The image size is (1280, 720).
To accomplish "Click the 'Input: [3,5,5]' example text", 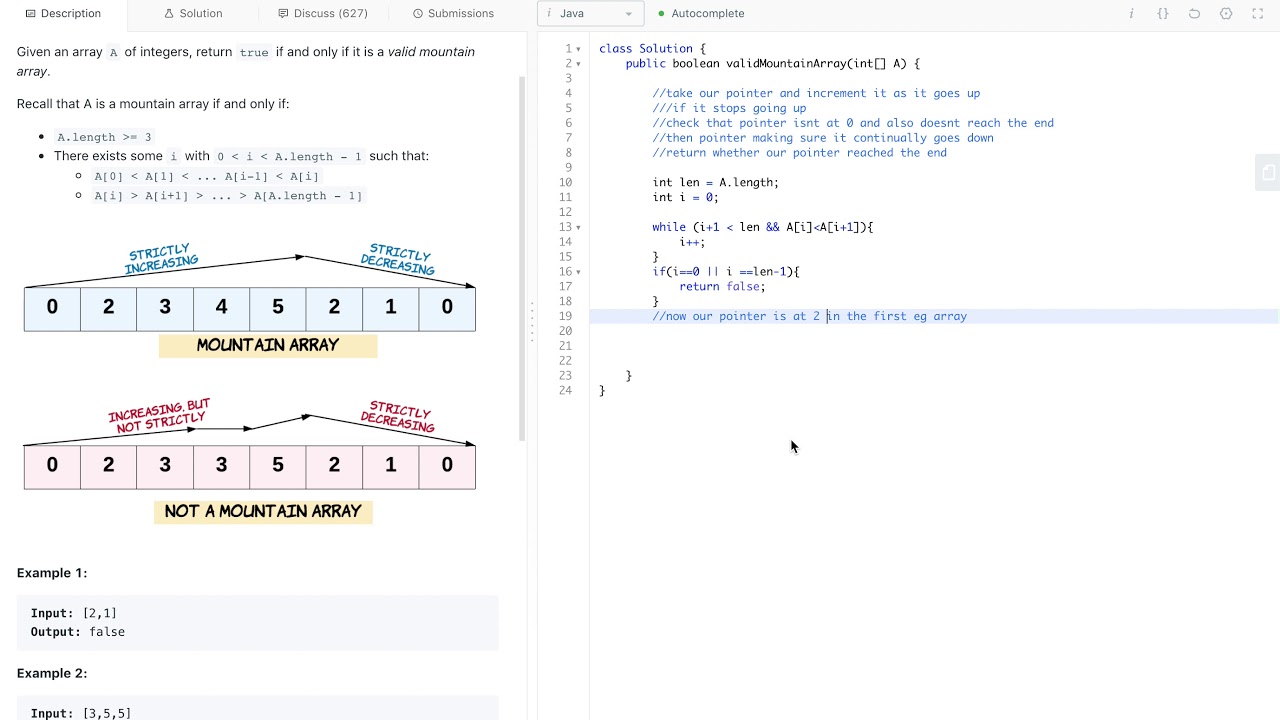I will point(81,713).
